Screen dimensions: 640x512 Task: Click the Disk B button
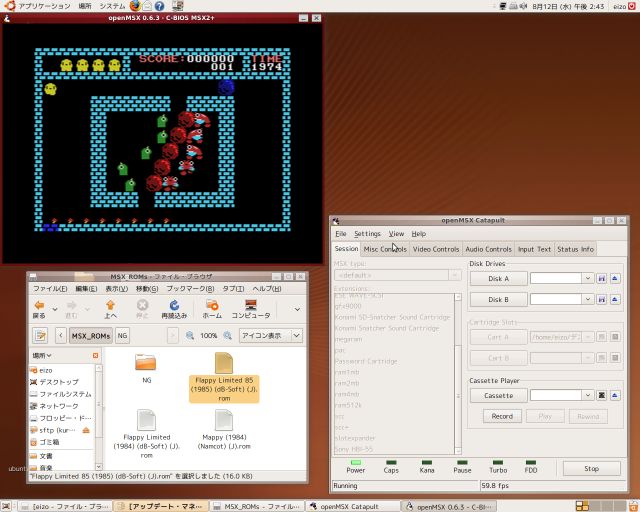(498, 299)
